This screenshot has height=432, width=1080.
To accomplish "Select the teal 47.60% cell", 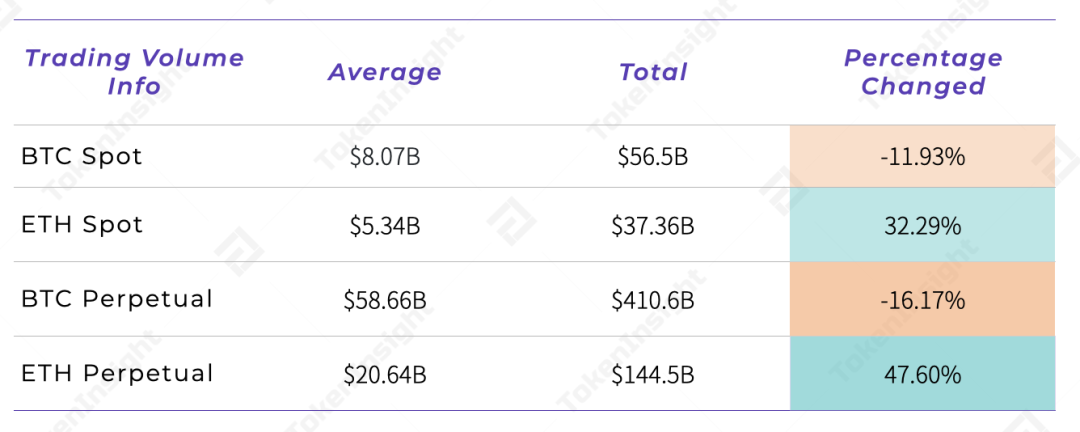I will pos(922,375).
